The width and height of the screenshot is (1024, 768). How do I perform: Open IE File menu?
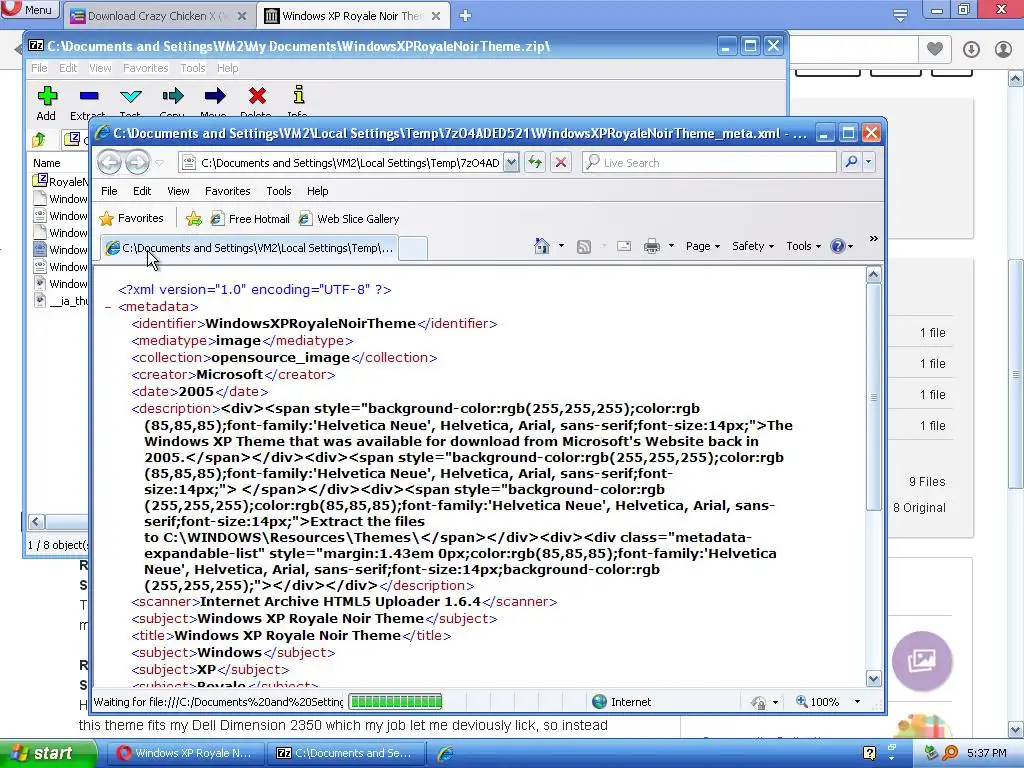click(109, 191)
